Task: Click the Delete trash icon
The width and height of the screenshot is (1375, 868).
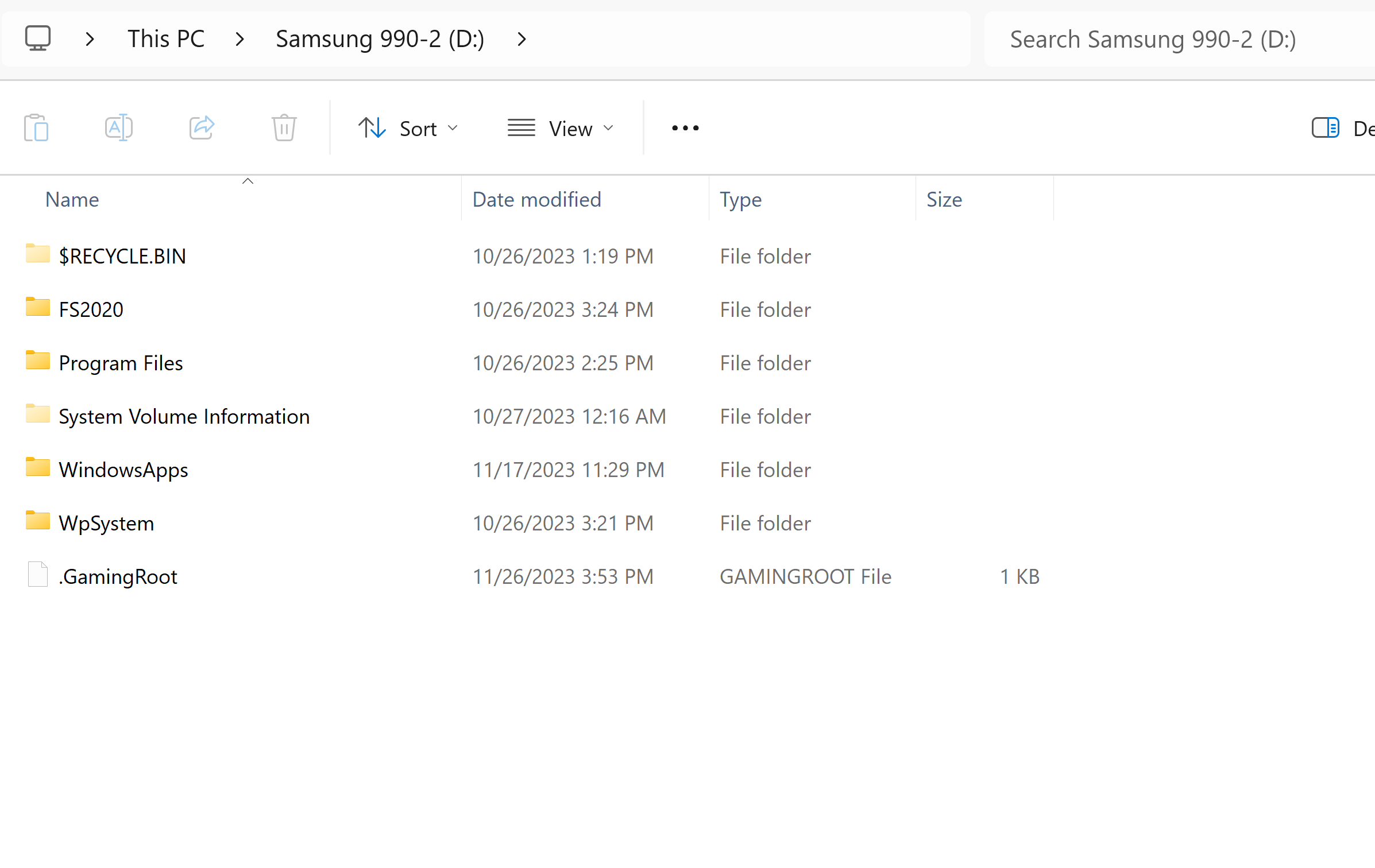Action: coord(283,127)
